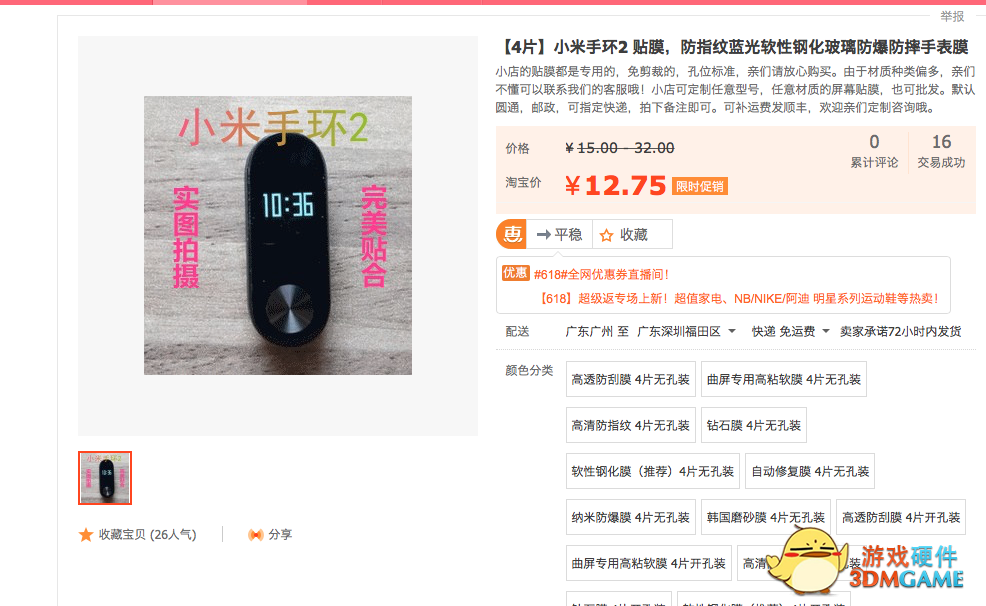Click the 分享 share icon
986x606 pixels.
tap(255, 534)
